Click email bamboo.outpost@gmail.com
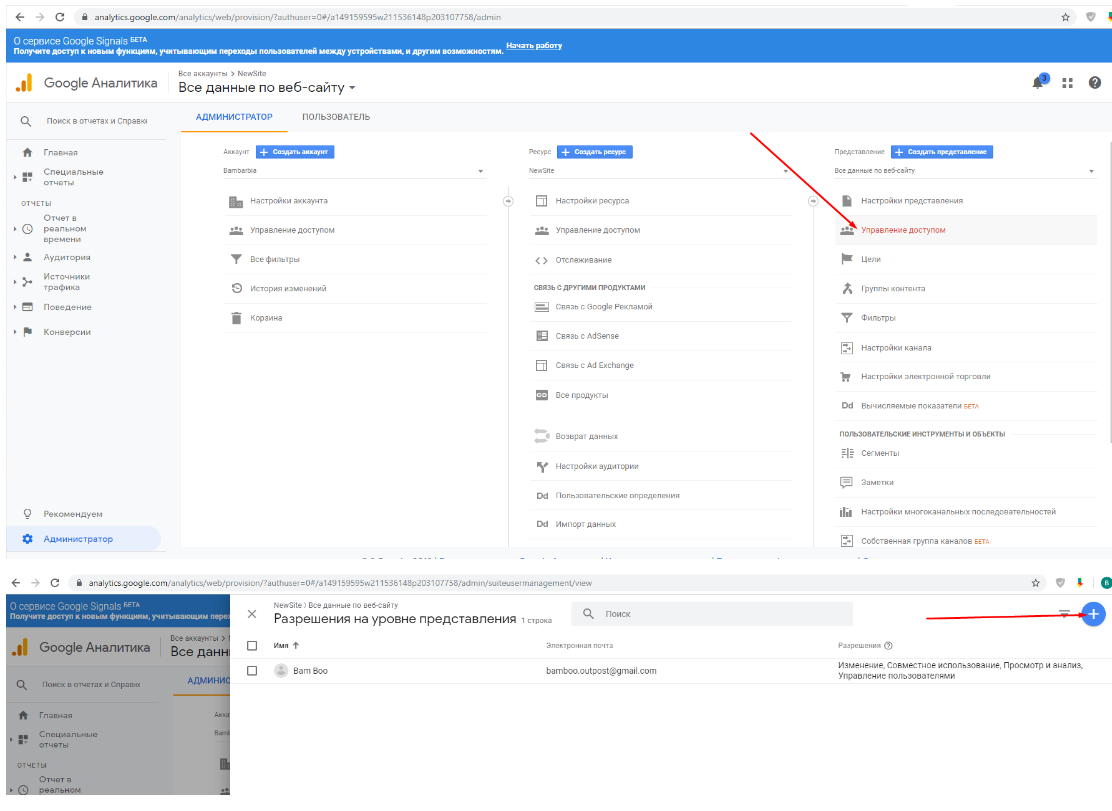Image resolution: width=1112 pixels, height=811 pixels. click(x=601, y=671)
